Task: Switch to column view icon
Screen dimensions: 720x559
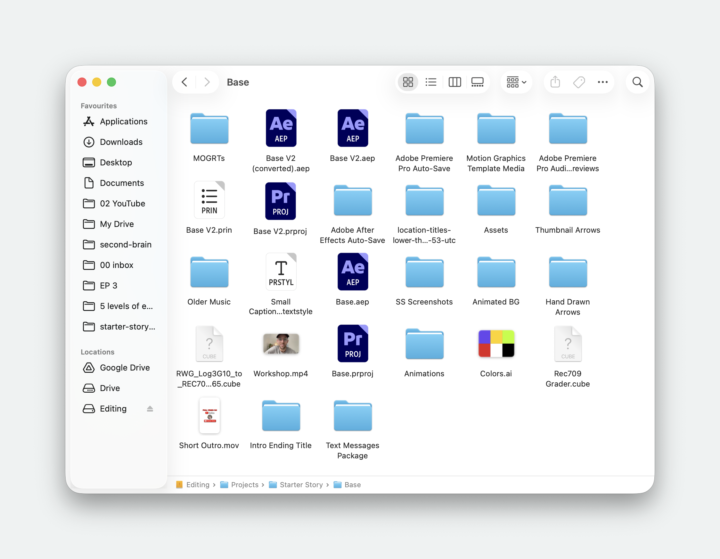Action: click(x=455, y=82)
